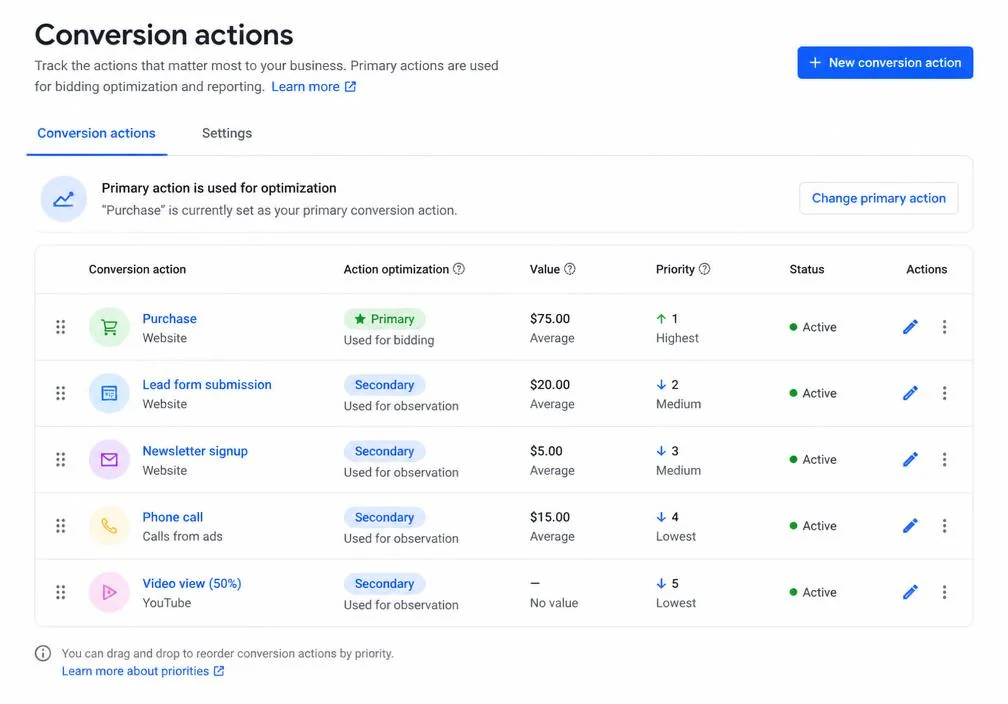This screenshot has width=1008, height=704.
Task: Click priority 5 on Video view row
Action: pyautogui.click(x=676, y=593)
